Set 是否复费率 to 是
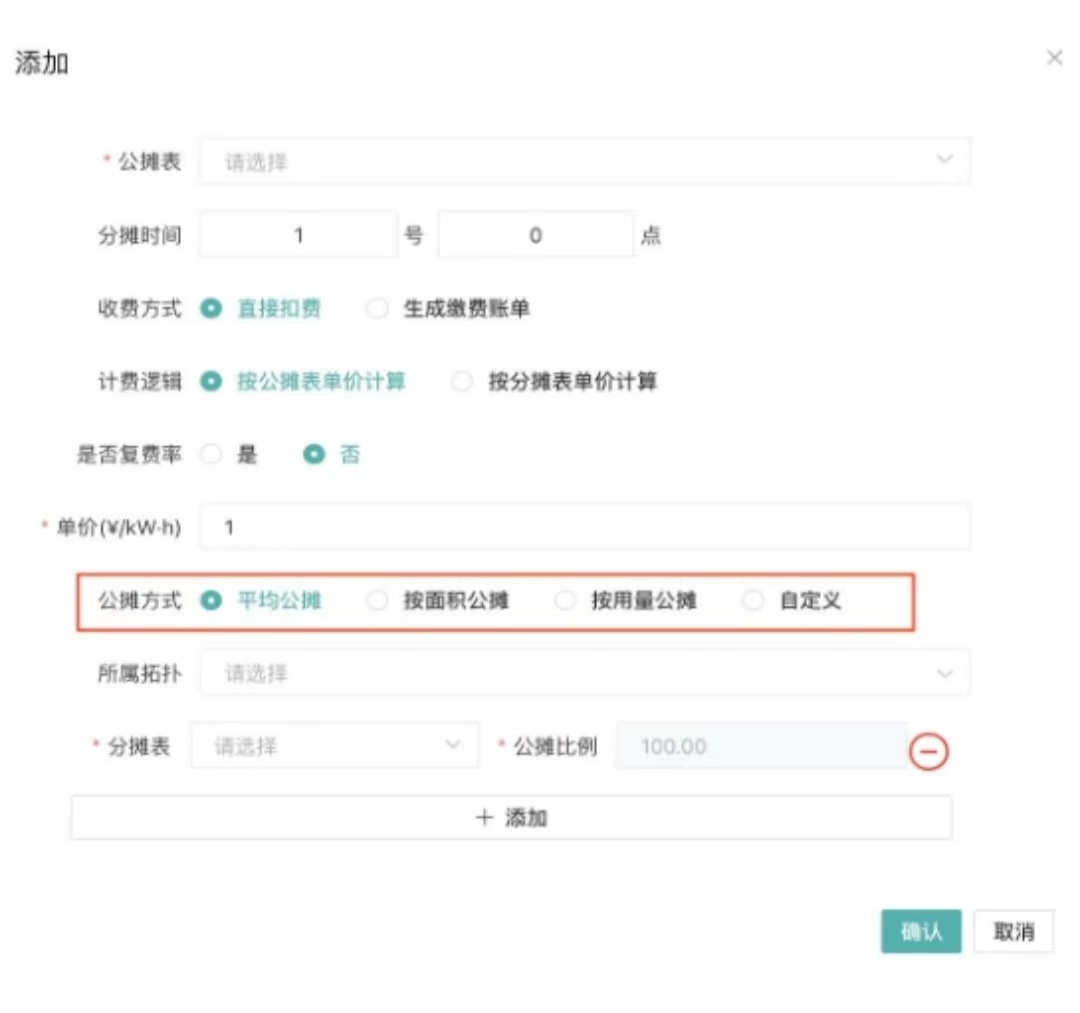 point(211,455)
